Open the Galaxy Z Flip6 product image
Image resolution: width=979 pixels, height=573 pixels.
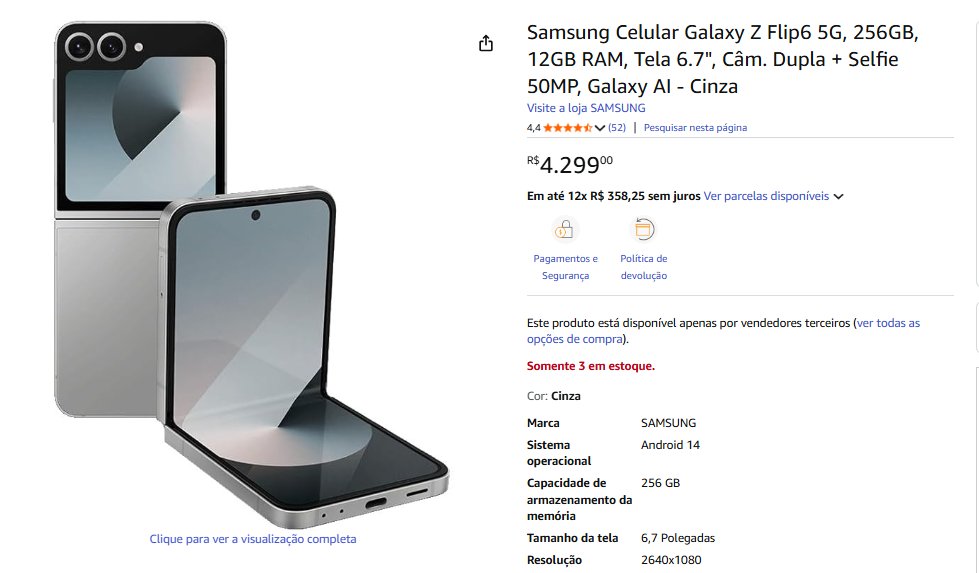tap(251, 275)
